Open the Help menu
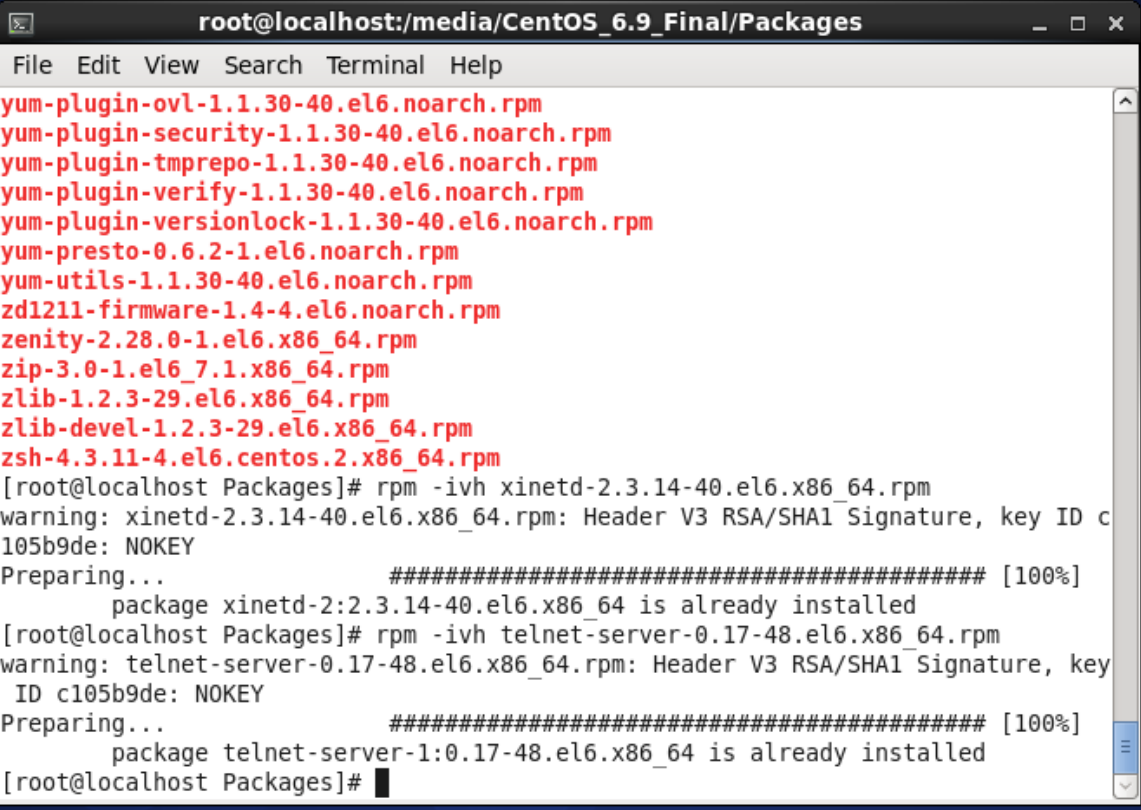Screen dimensions: 1141x810 click(475, 65)
